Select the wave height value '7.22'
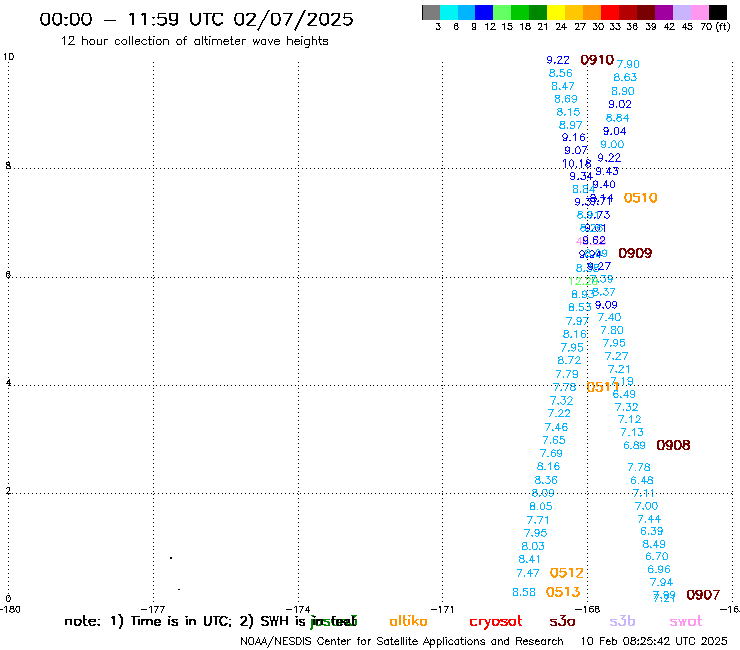Screen dimensions: 740x650 (559, 414)
